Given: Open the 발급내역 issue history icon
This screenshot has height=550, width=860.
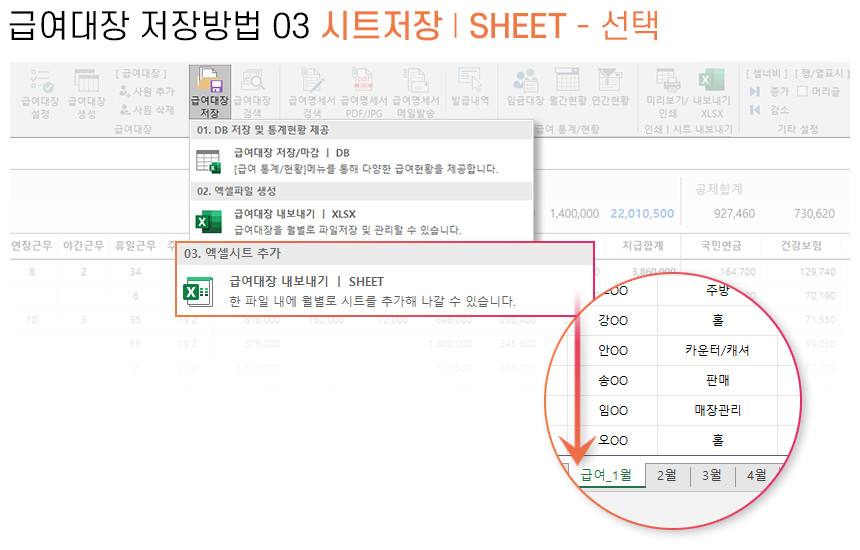Looking at the screenshot, I should [x=469, y=90].
